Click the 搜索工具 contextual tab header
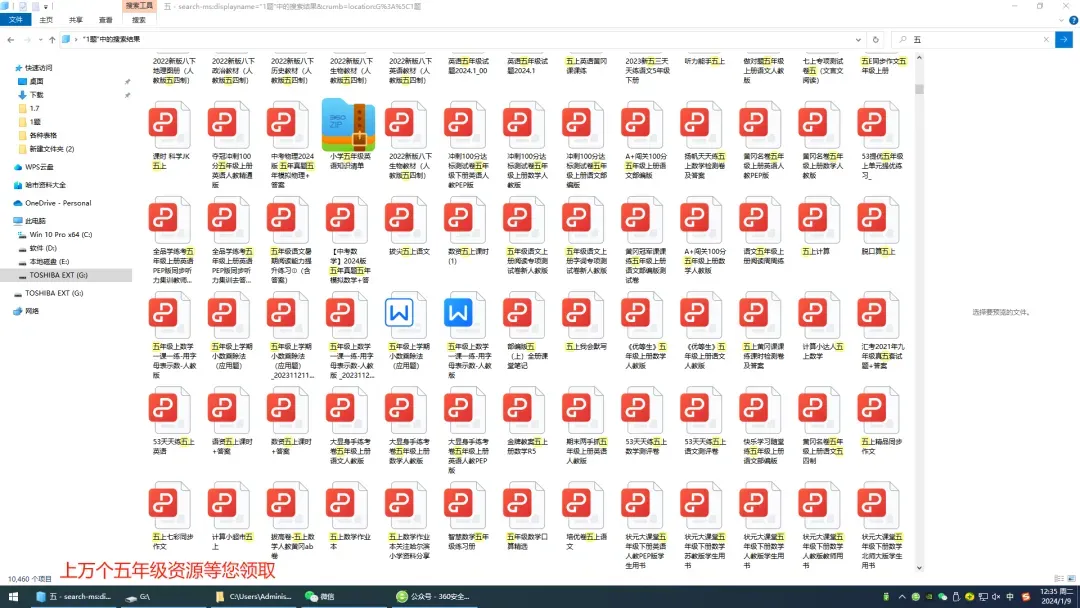Viewport: 1080px width, 608px height. (139, 6)
